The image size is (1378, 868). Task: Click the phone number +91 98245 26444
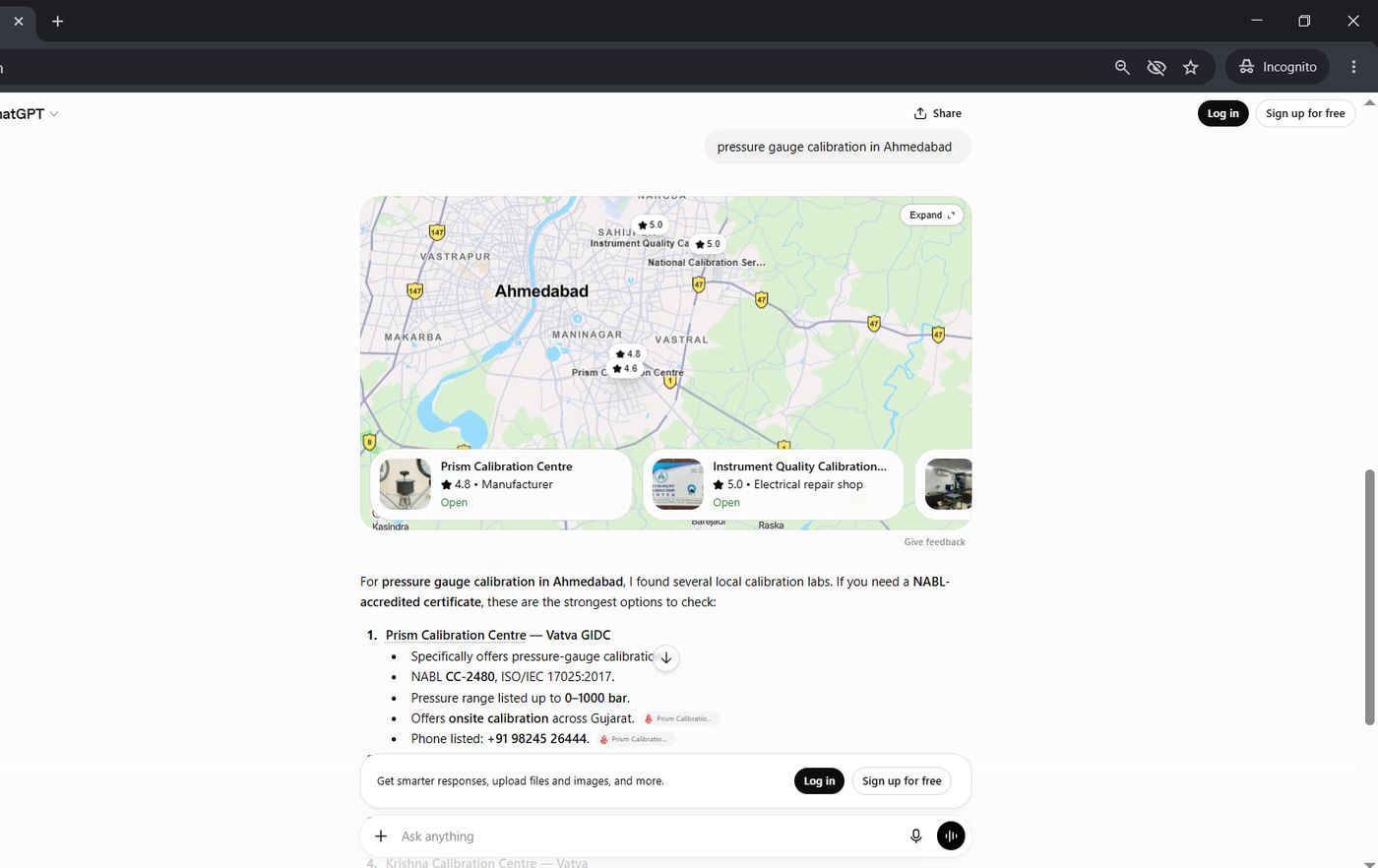point(537,739)
